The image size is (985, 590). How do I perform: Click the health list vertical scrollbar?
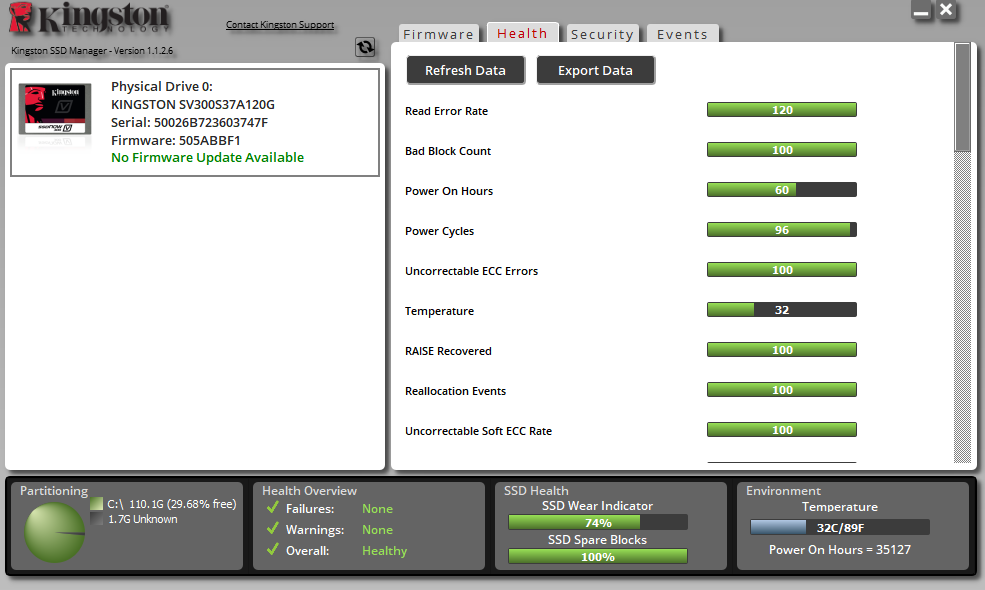pyautogui.click(x=962, y=253)
